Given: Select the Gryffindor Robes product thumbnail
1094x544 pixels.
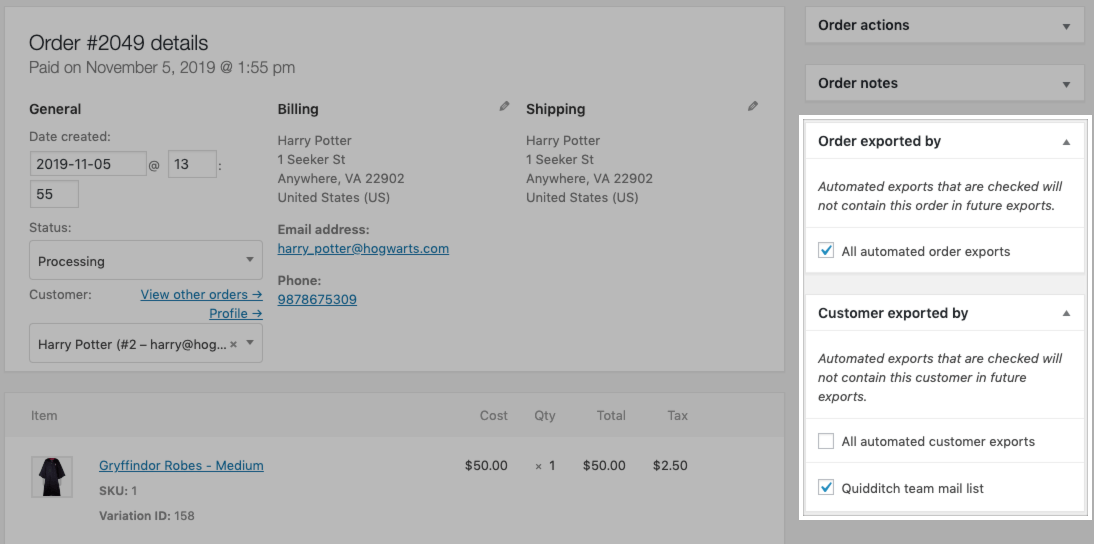Looking at the screenshot, I should 52,476.
